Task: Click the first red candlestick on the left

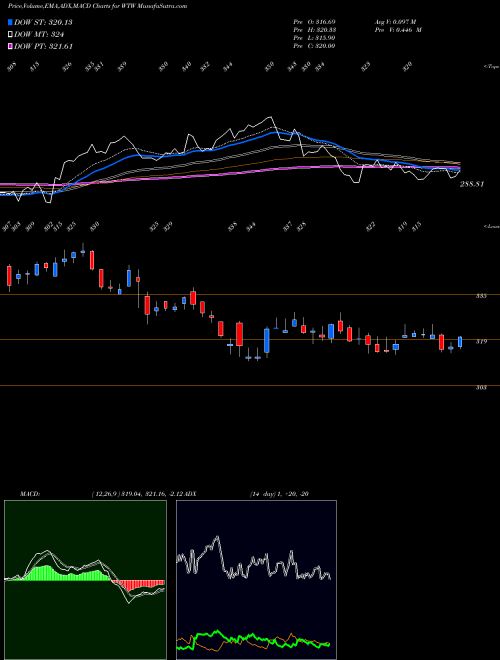Action: (x=9, y=276)
